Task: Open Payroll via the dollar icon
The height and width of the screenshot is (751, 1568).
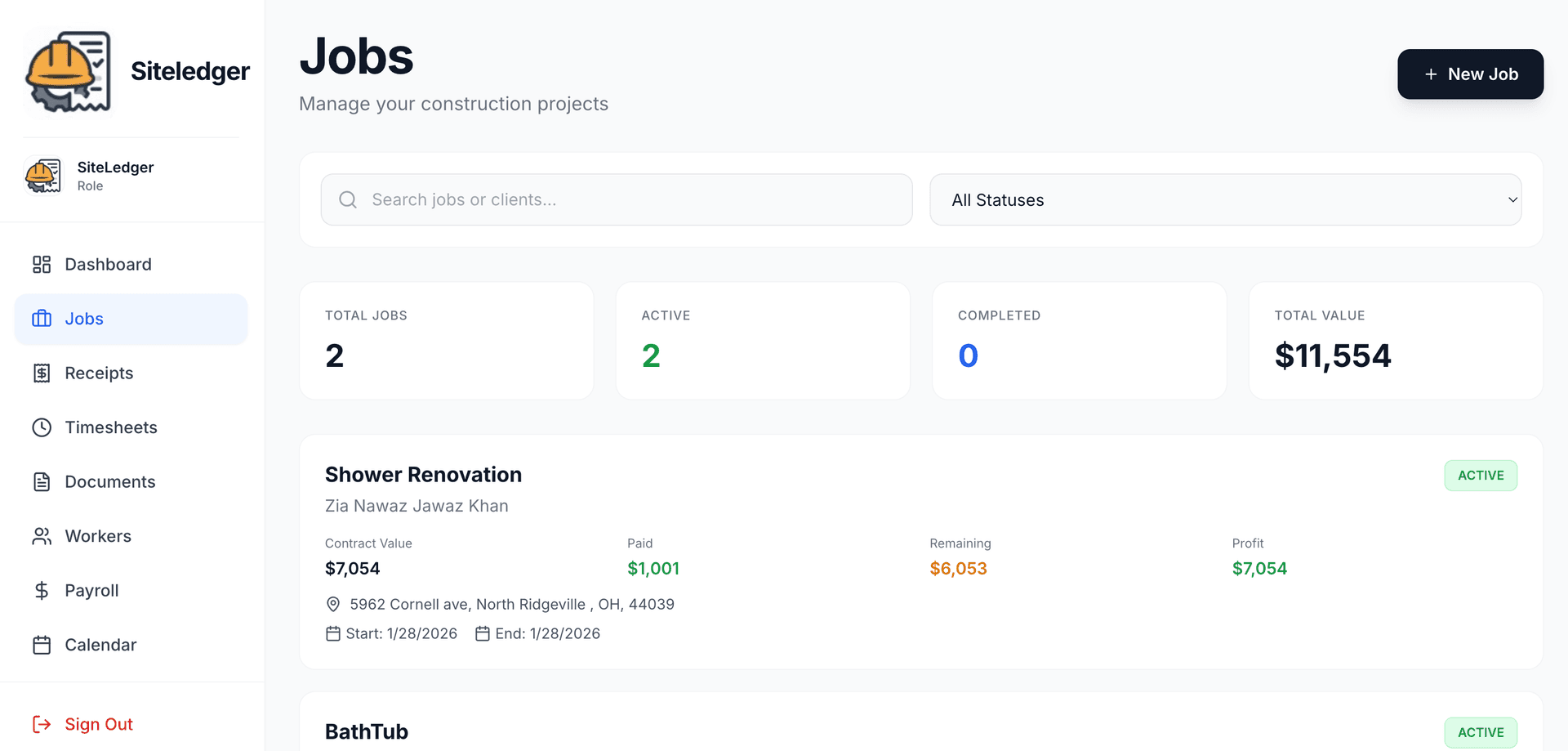Action: point(42,590)
